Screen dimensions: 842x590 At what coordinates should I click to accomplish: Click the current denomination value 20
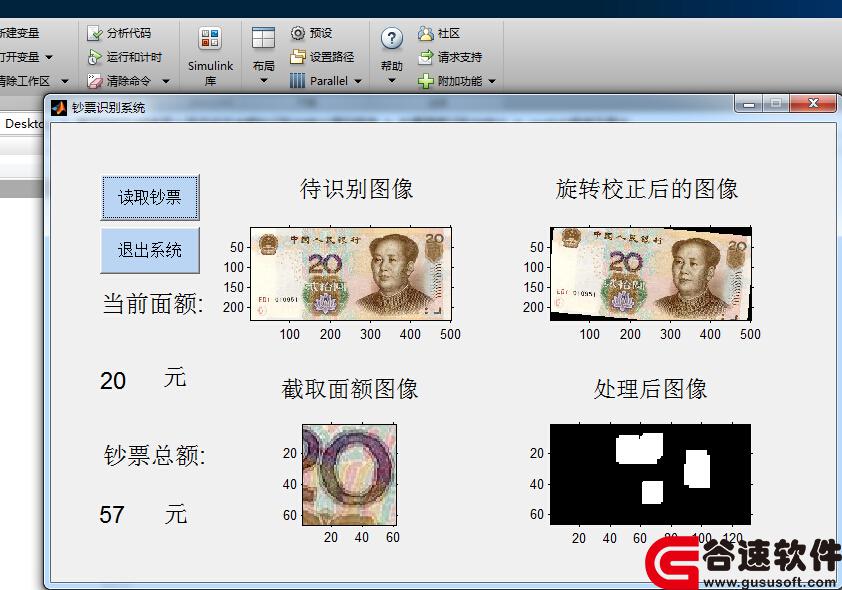113,381
